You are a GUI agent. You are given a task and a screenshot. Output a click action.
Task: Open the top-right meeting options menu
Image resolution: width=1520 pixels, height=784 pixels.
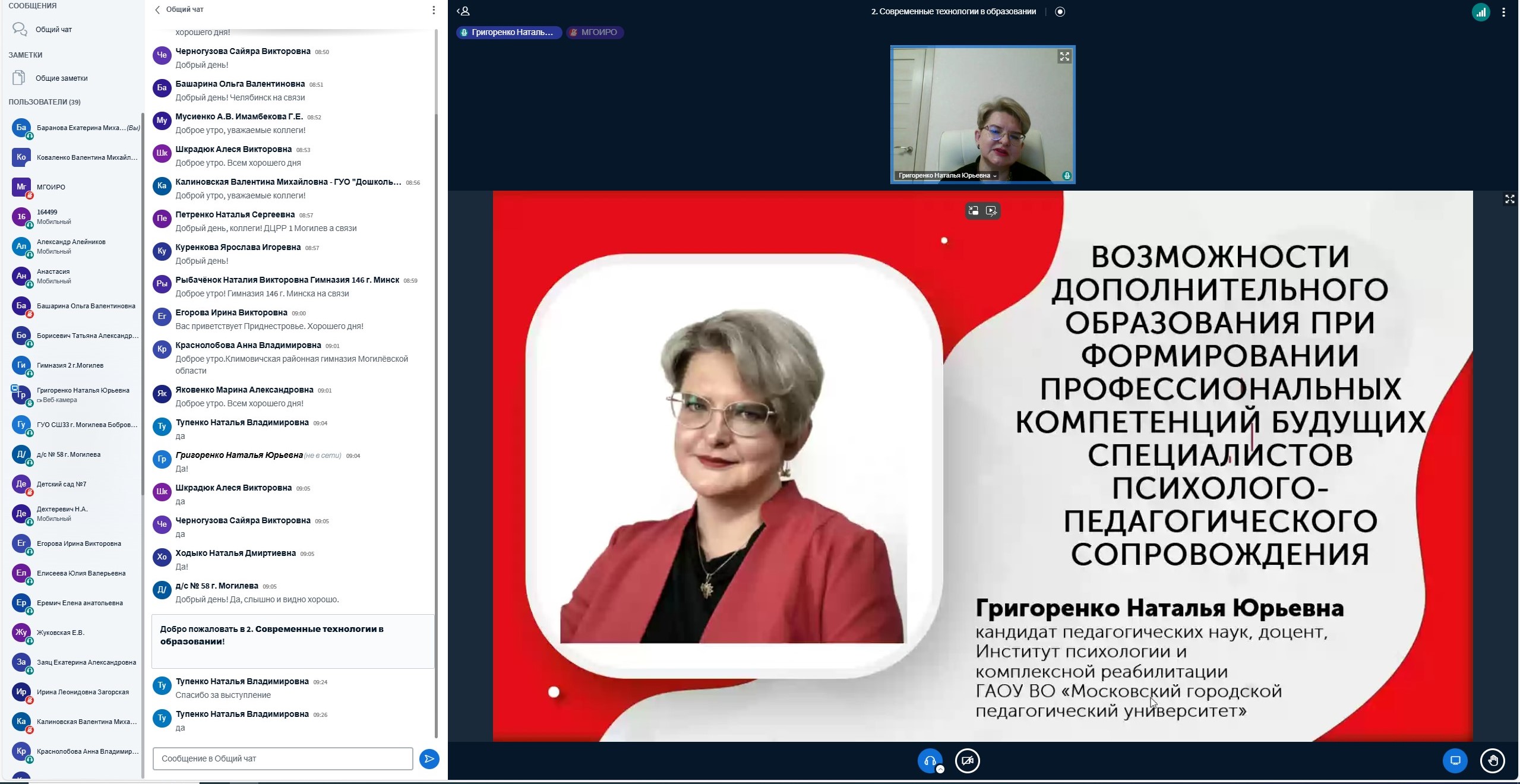pos(1503,12)
